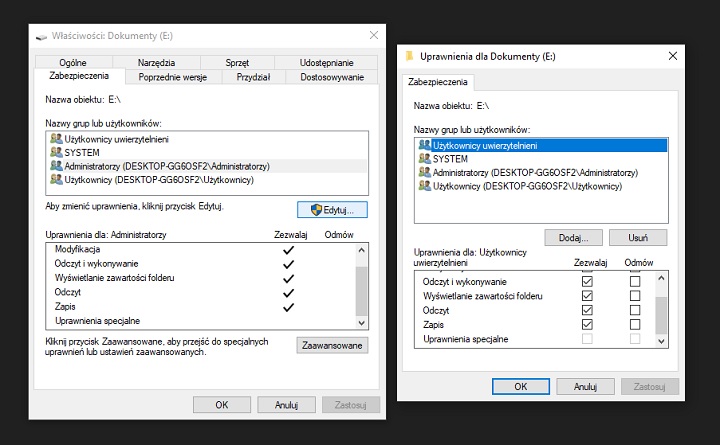Image resolution: width=720 pixels, height=445 pixels.
Task: Select Administratorzy group icon in left dialog
Action: tap(55, 166)
